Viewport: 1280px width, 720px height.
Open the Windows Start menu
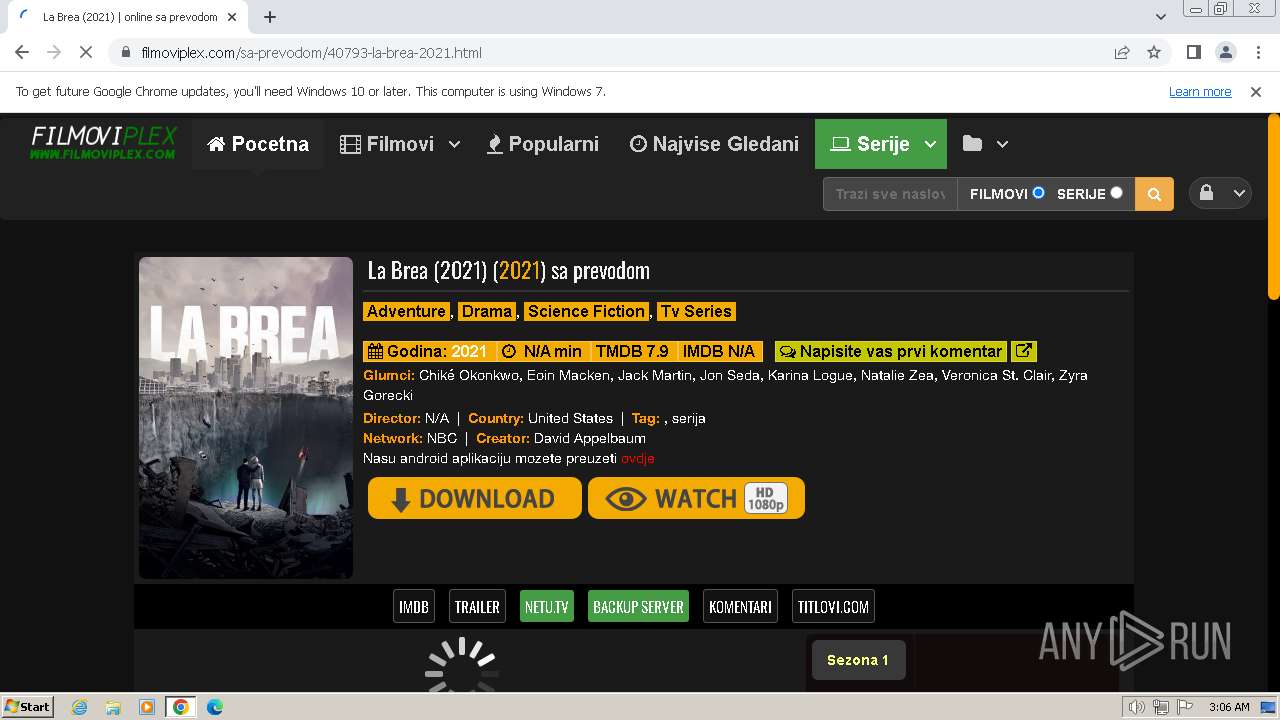click(27, 706)
